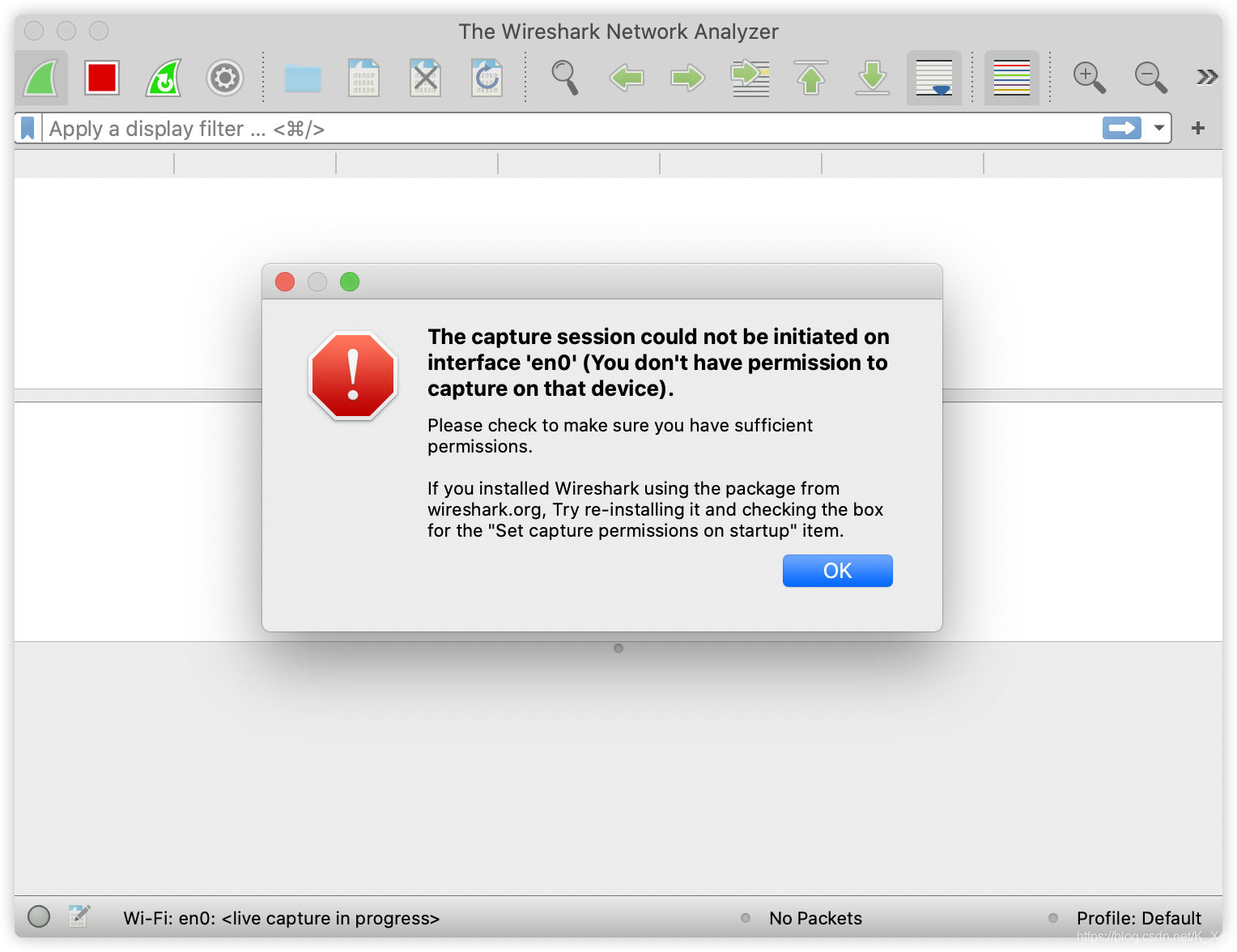This screenshot has width=1237, height=952.
Task: Open the display filter history dropdown
Action: point(1159,128)
